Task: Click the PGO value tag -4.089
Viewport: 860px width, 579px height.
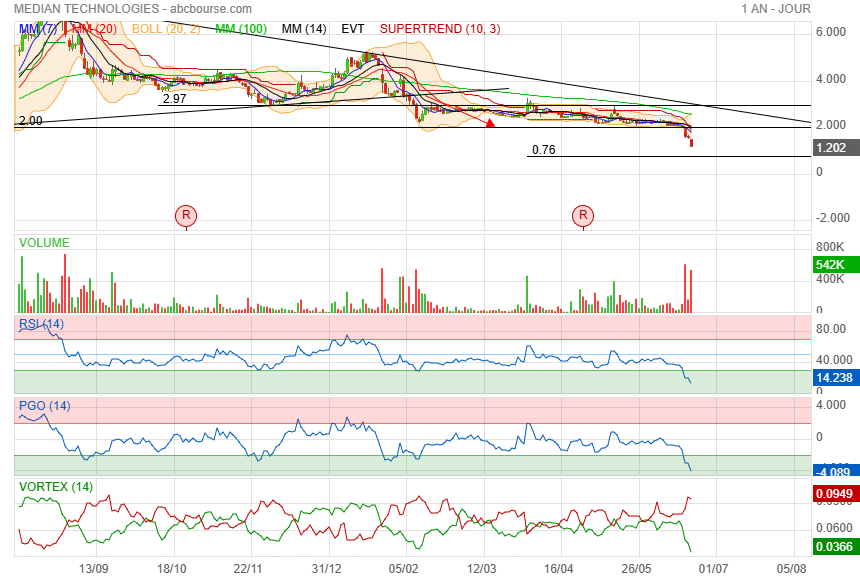Action: pos(834,472)
